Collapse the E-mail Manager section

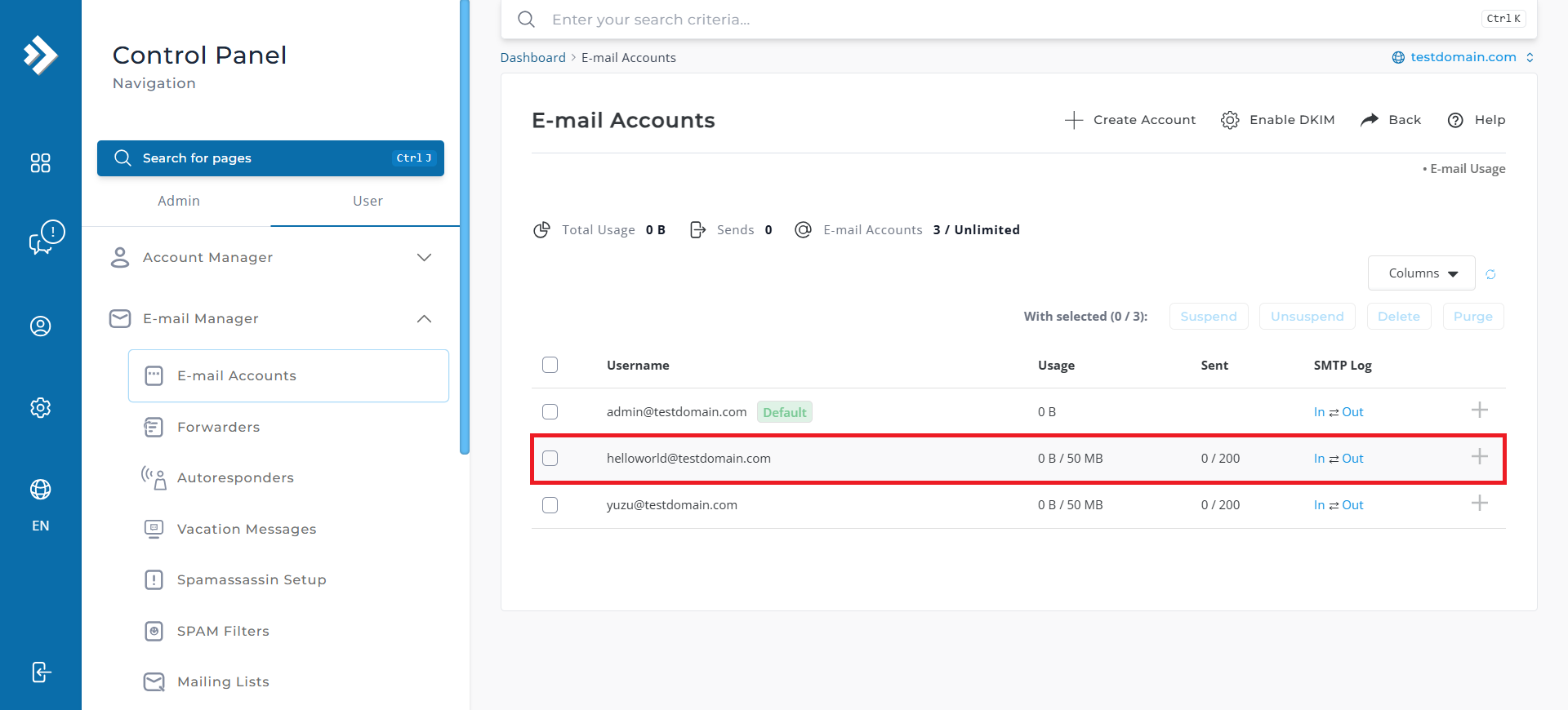coord(271,319)
